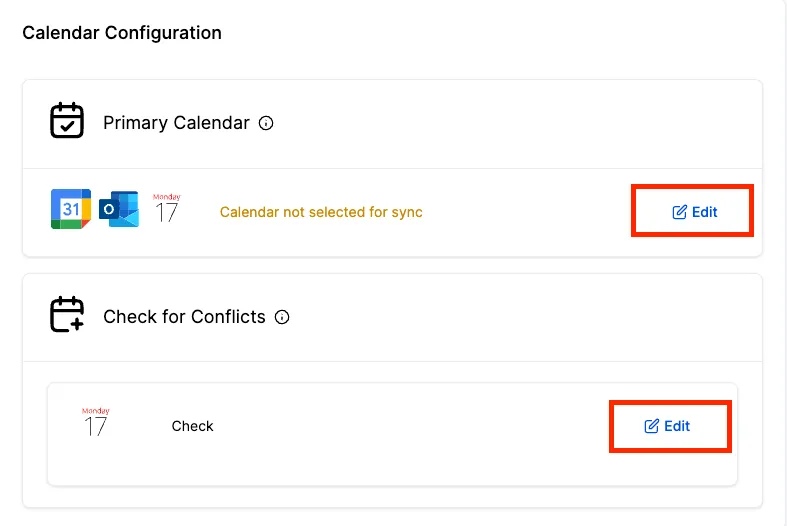This screenshot has width=787, height=526.
Task: Select the Google Calendar icon
Action: pos(71,209)
